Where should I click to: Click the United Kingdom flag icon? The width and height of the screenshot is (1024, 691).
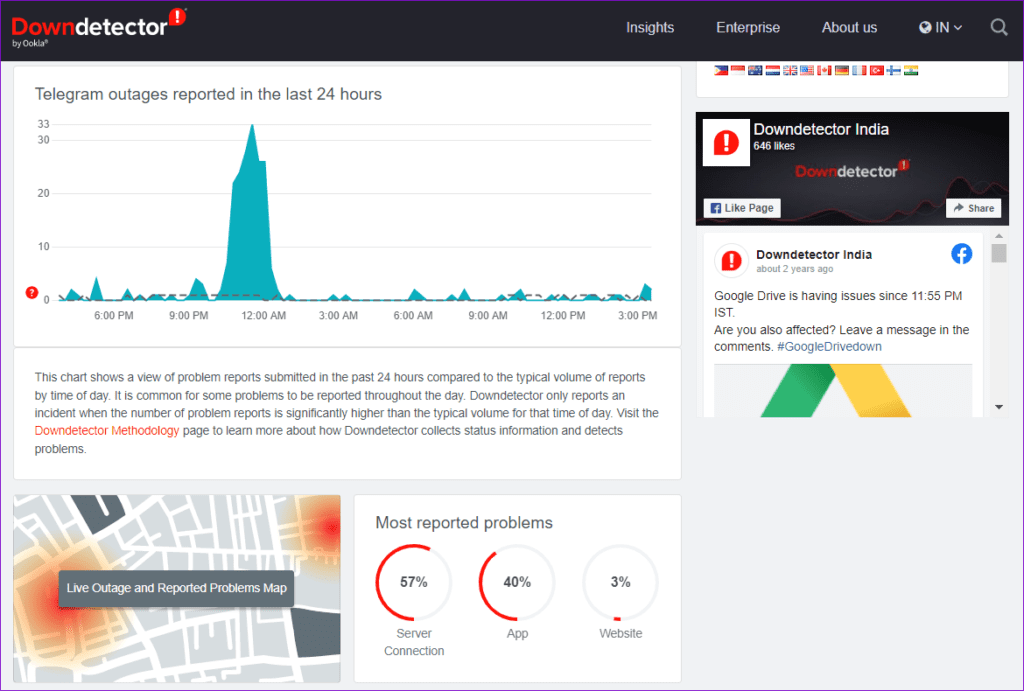(x=789, y=70)
